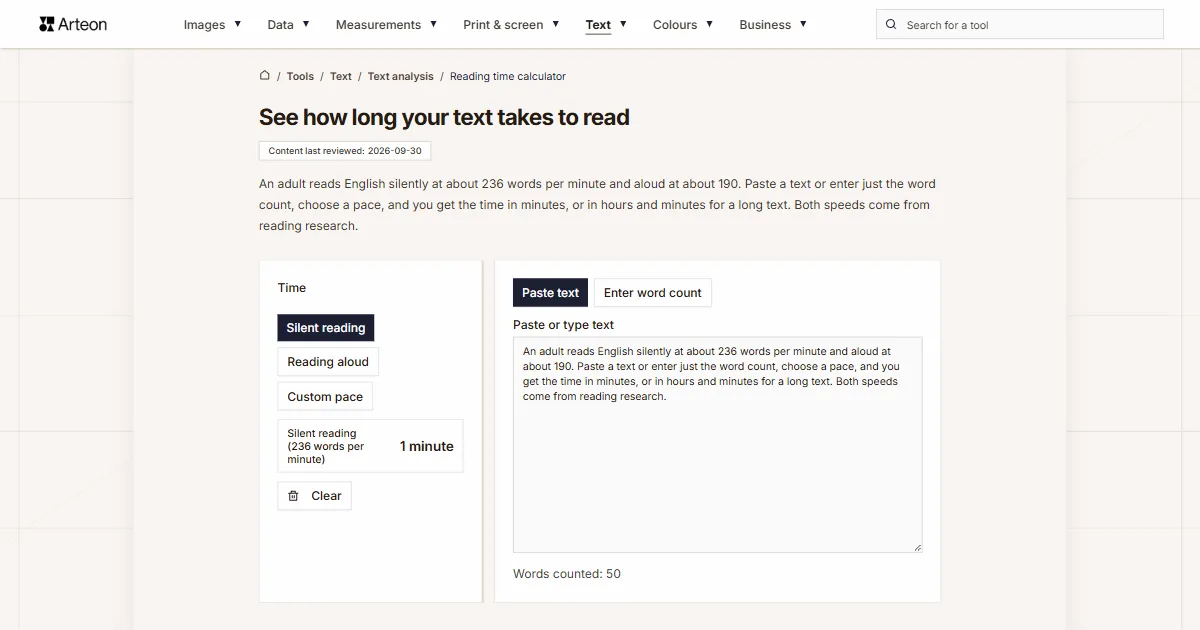Switch to the Paste text tab
Screen dimensions: 1200x630
point(550,292)
